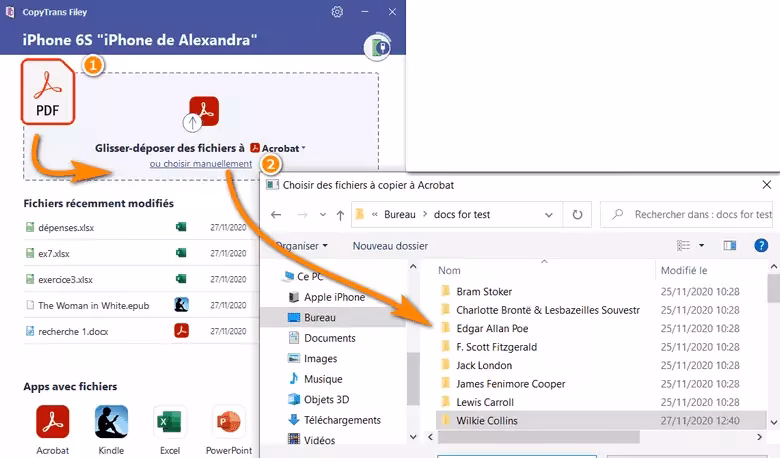Select Téléchargements in the navigation pane

pyautogui.click(x=342, y=420)
